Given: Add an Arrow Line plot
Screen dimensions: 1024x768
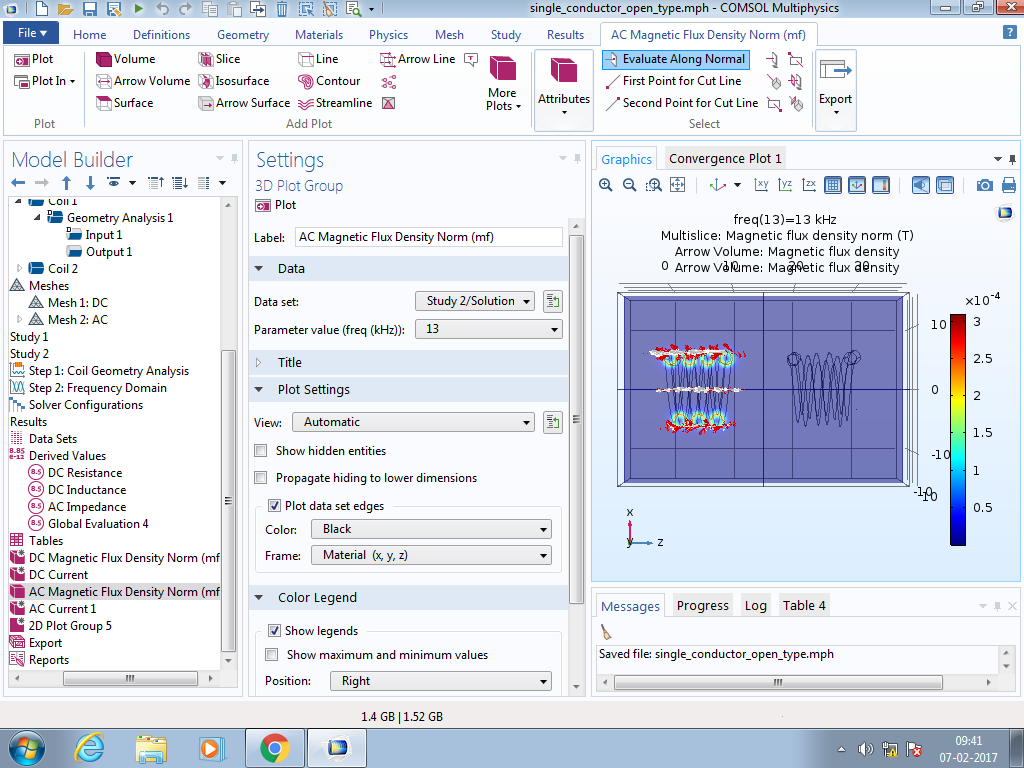Looking at the screenshot, I should pos(418,59).
